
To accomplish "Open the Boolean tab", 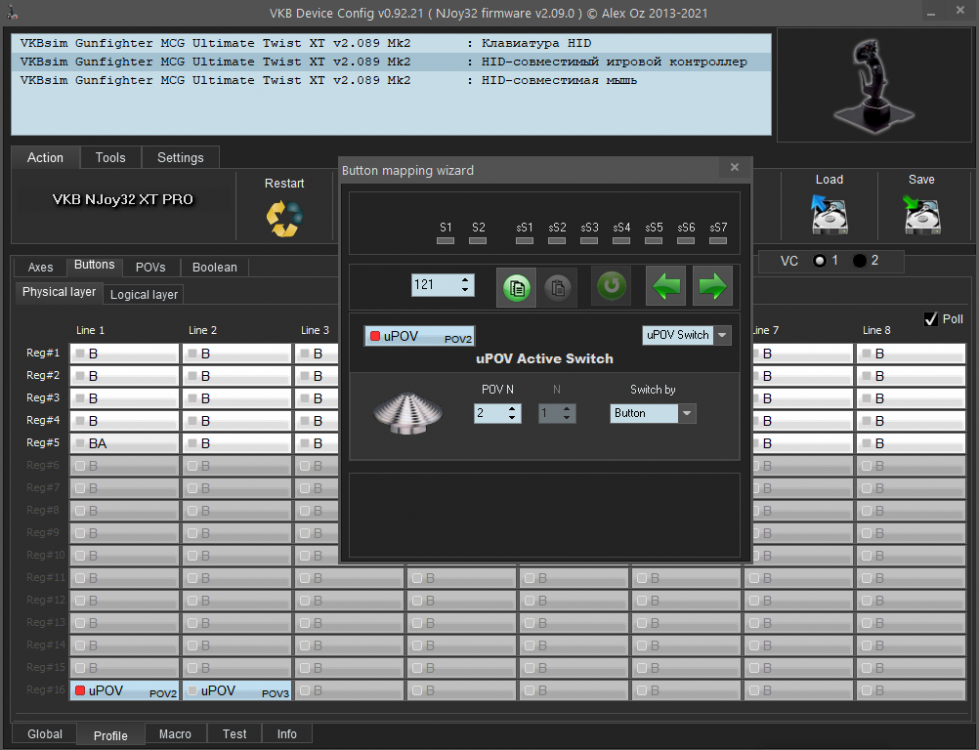I will coord(215,267).
